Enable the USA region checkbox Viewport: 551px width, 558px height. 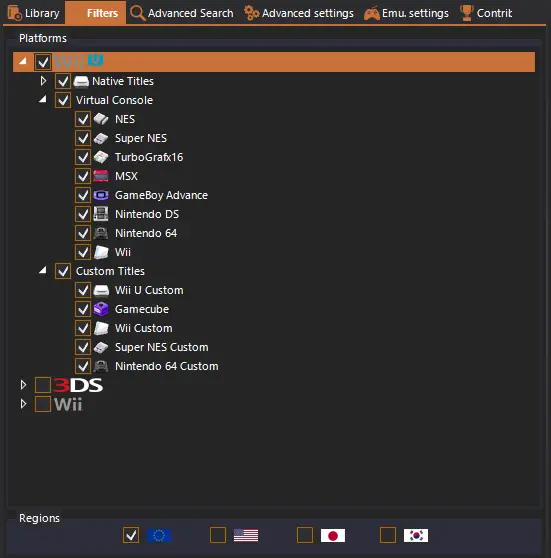pyautogui.click(x=218, y=535)
